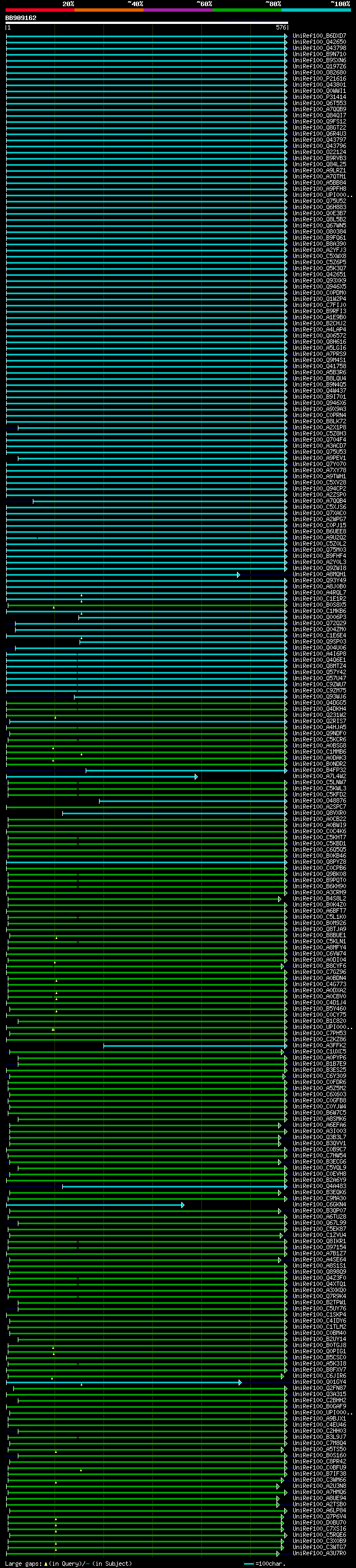Click the orange ~40% identity color bar
Viewport: 356px width, 1568px height.
(109, 10)
